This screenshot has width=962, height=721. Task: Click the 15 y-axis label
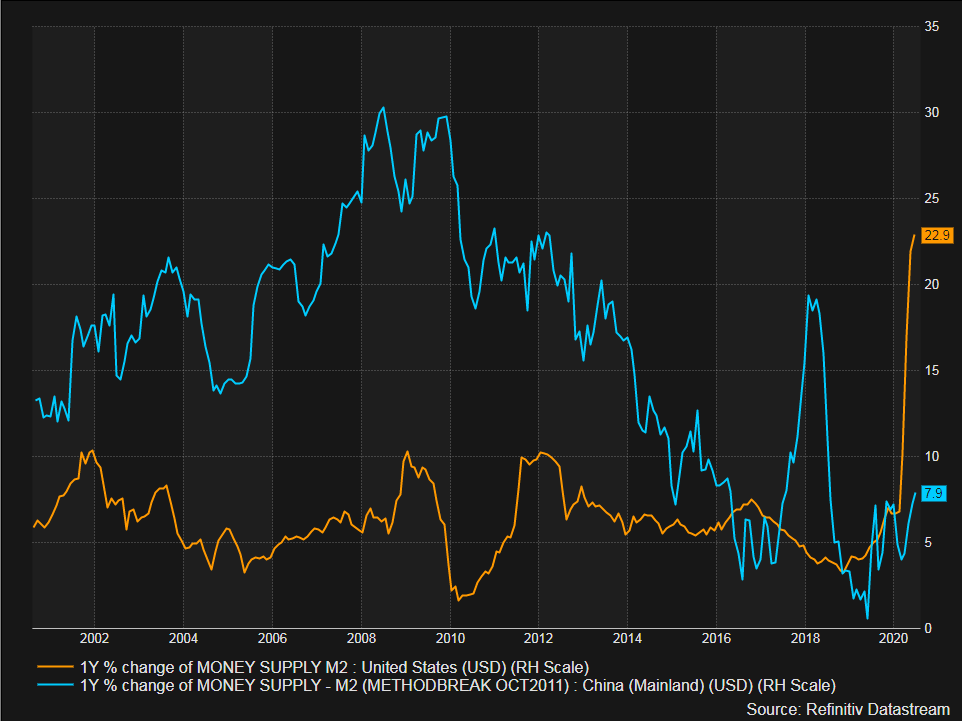pyautogui.click(x=931, y=370)
